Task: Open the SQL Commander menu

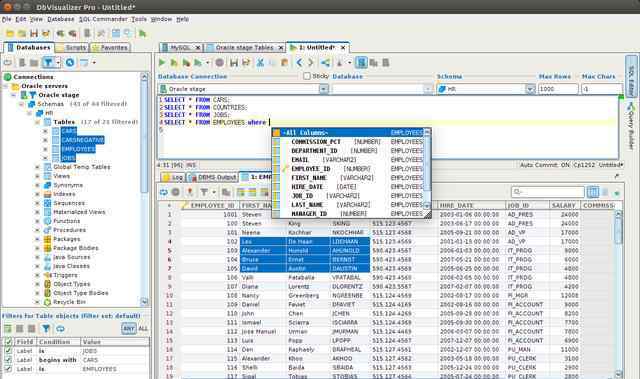Action: point(103,19)
